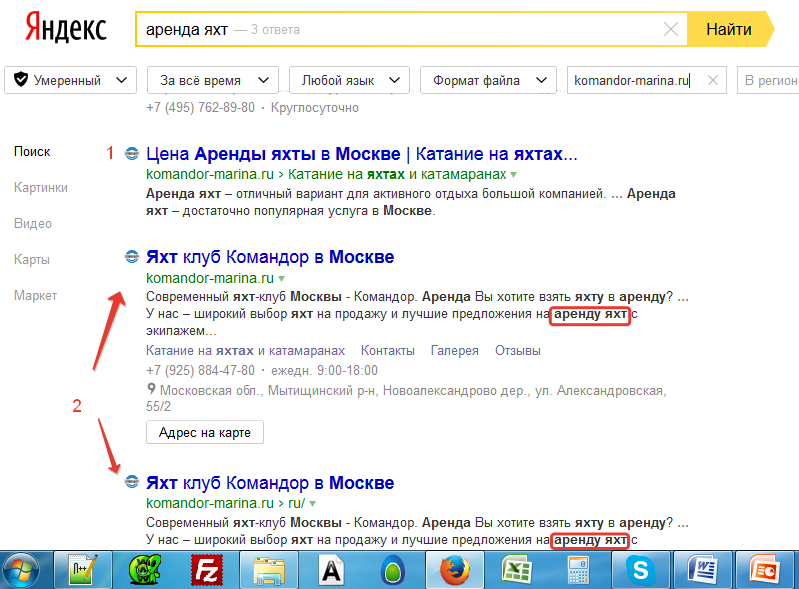The image size is (799, 589).
Task: Open Microsoft Word from the taskbar
Action: pos(703,570)
